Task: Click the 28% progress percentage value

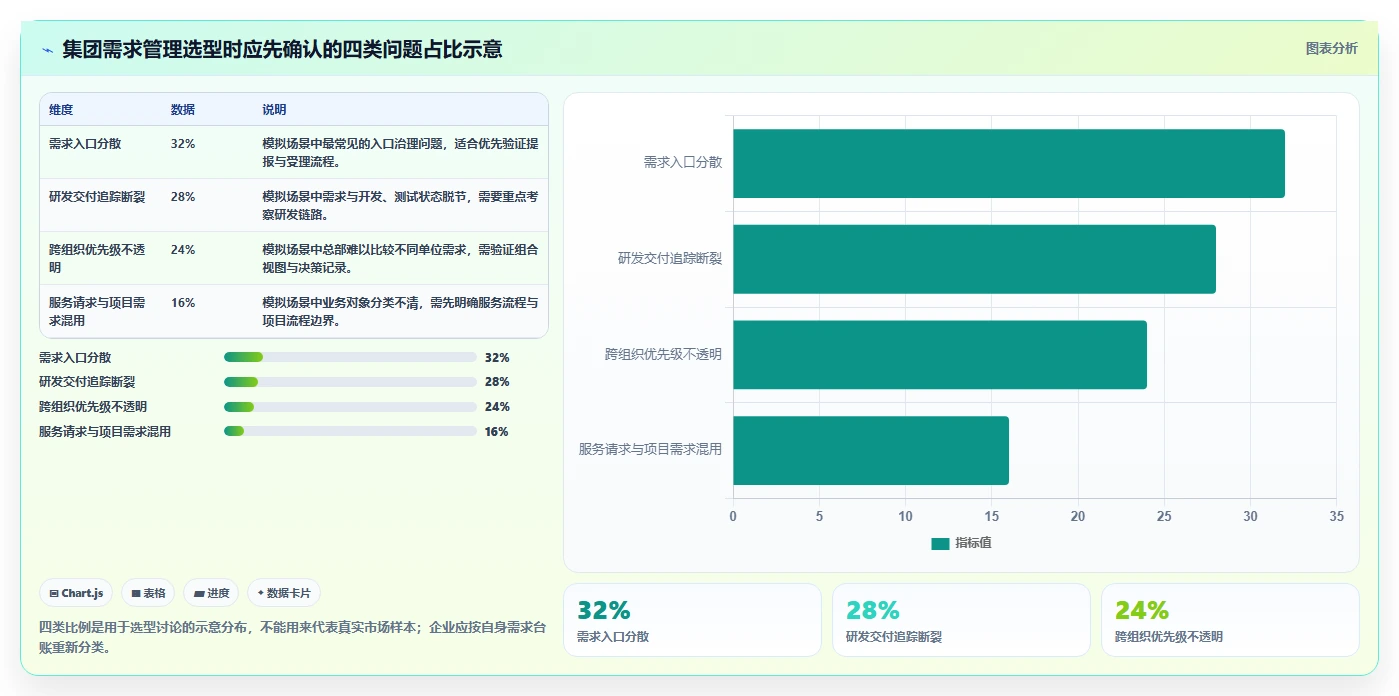Action: pos(497,382)
